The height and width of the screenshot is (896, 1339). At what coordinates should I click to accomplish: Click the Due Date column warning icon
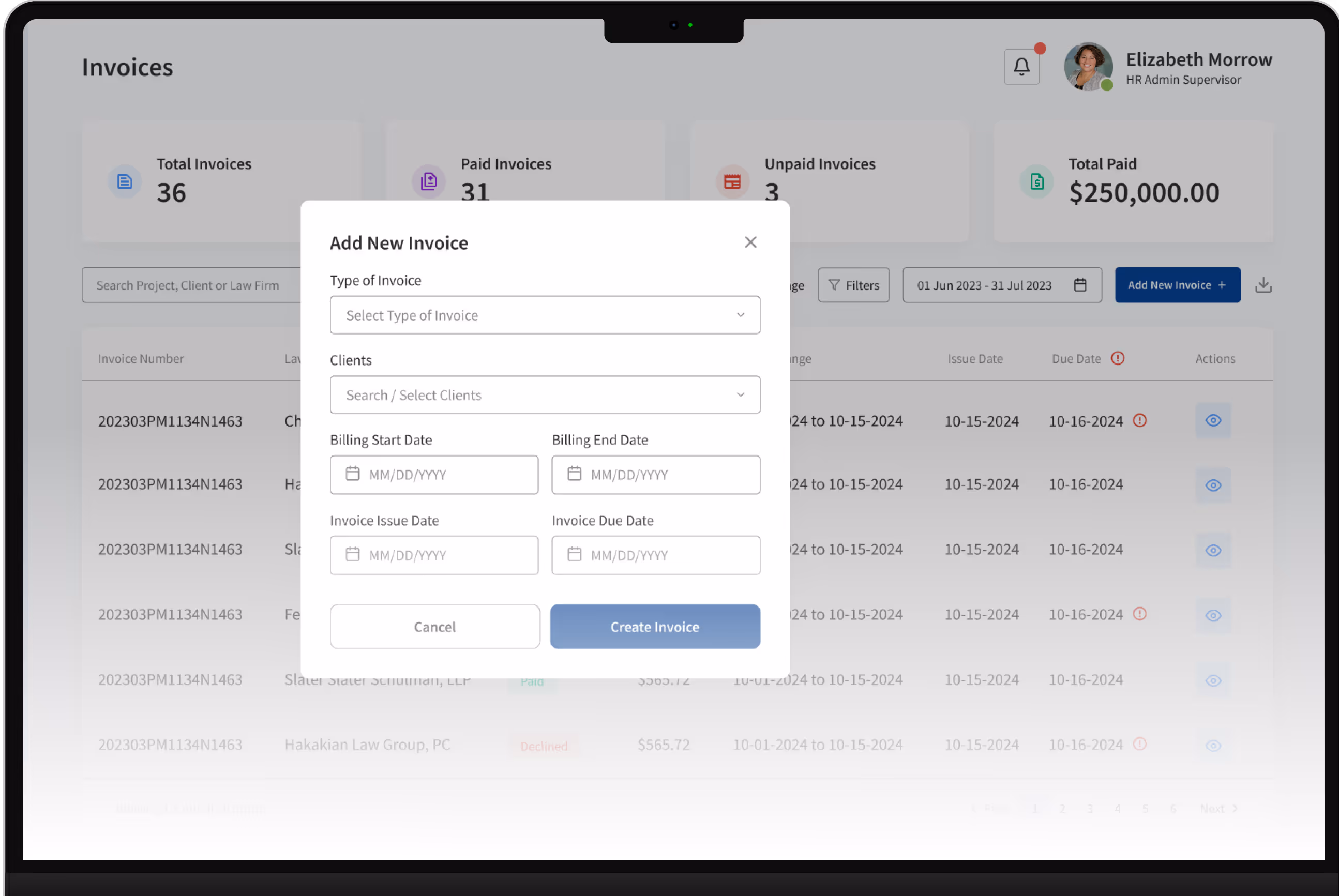click(x=1118, y=358)
